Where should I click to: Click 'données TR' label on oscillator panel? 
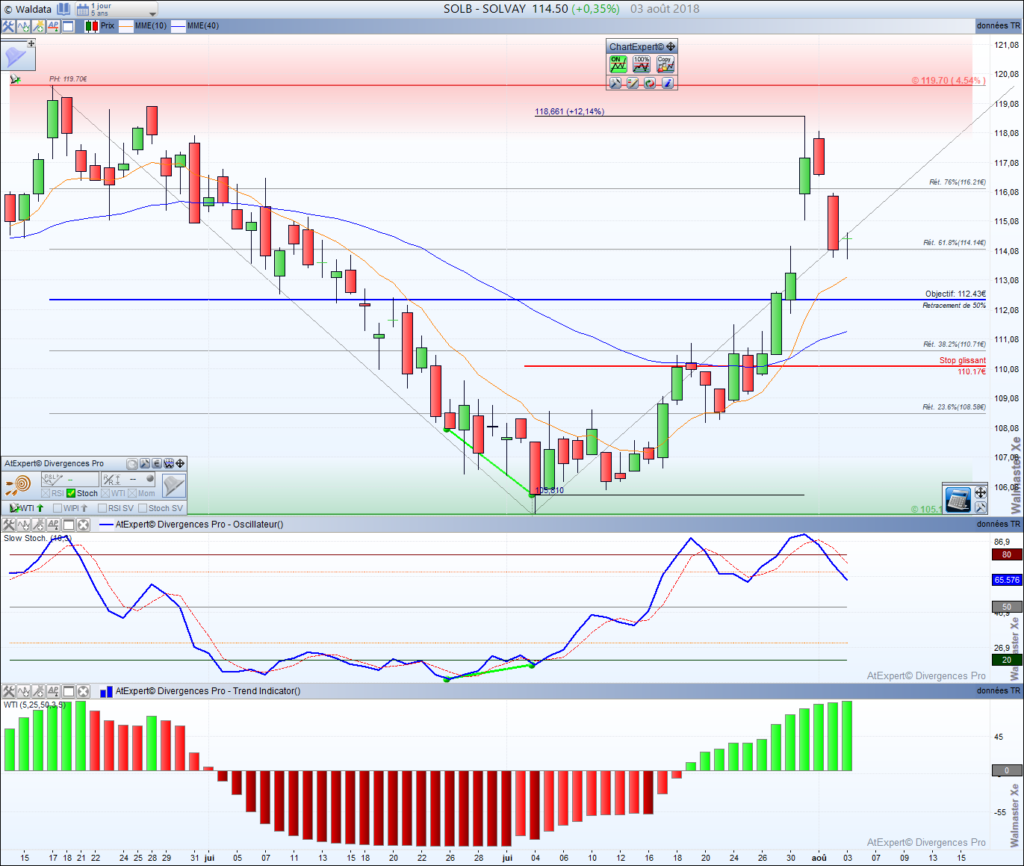click(x=998, y=524)
